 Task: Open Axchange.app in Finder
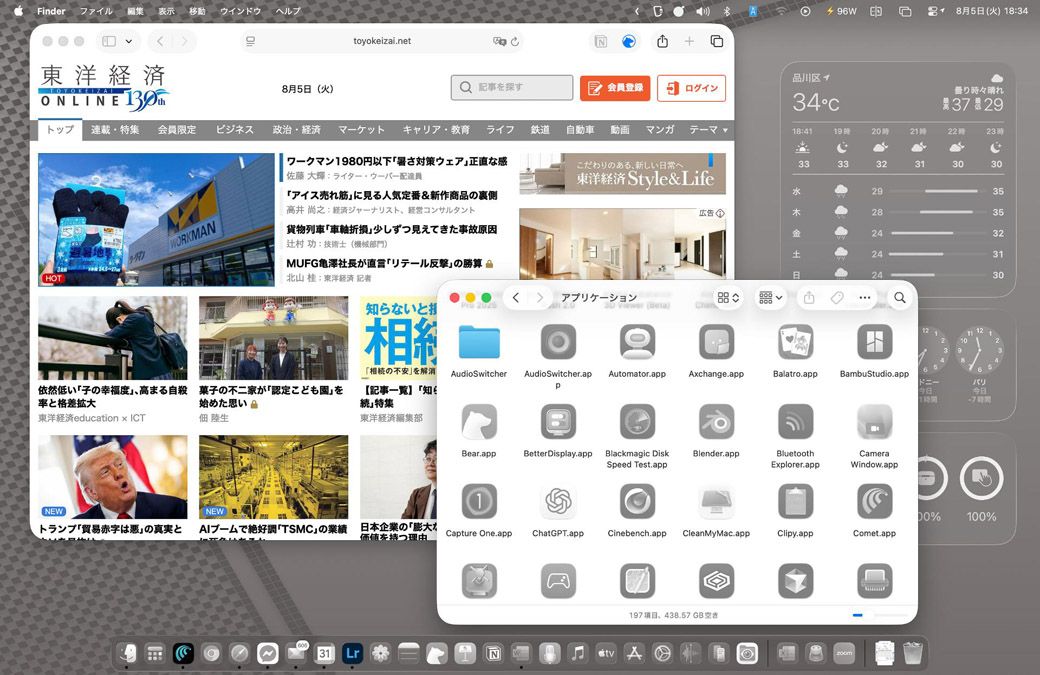pyautogui.click(x=716, y=342)
